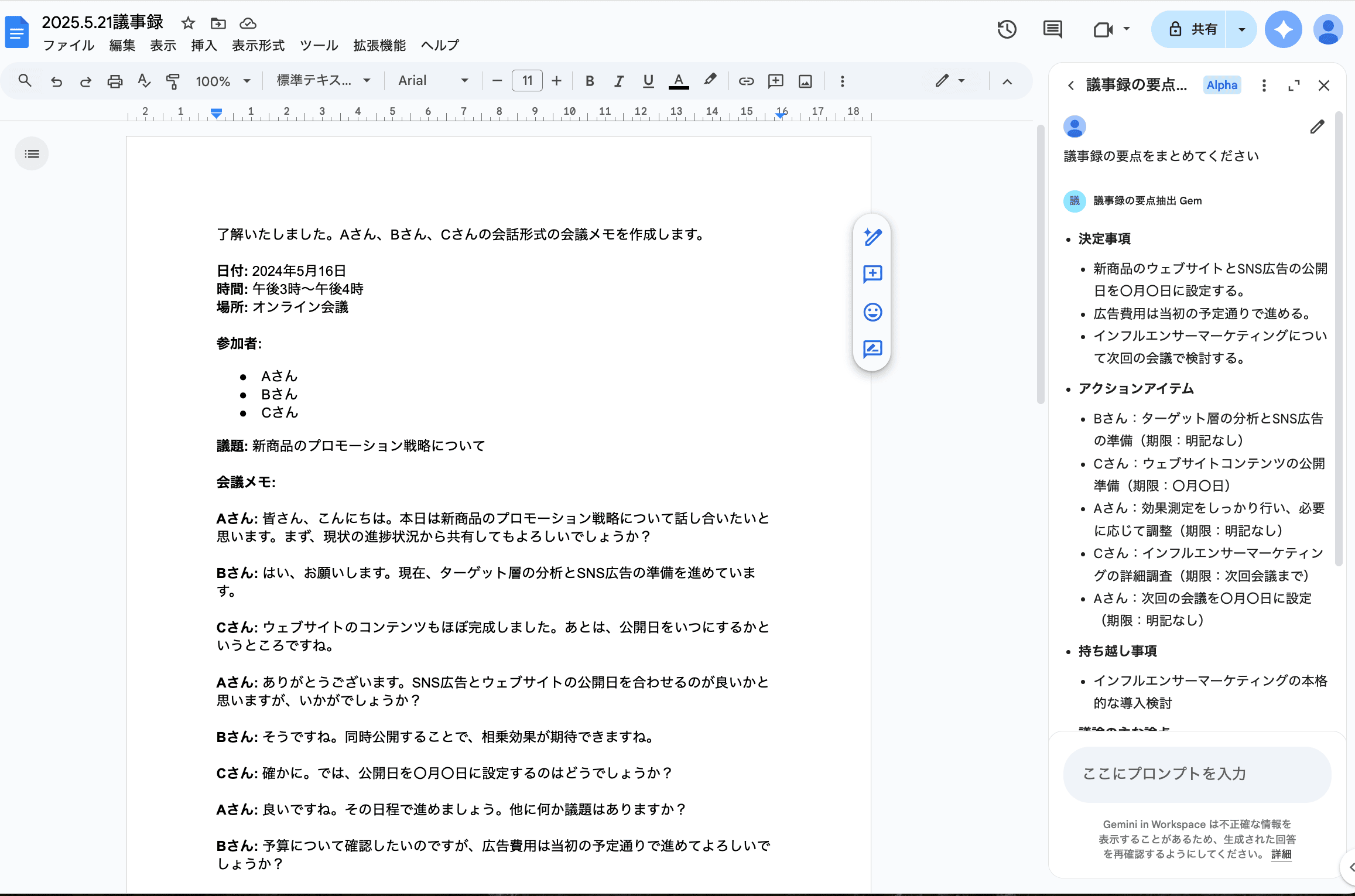The width and height of the screenshot is (1355, 896).
Task: Click the paint format roller icon
Action: tap(173, 81)
